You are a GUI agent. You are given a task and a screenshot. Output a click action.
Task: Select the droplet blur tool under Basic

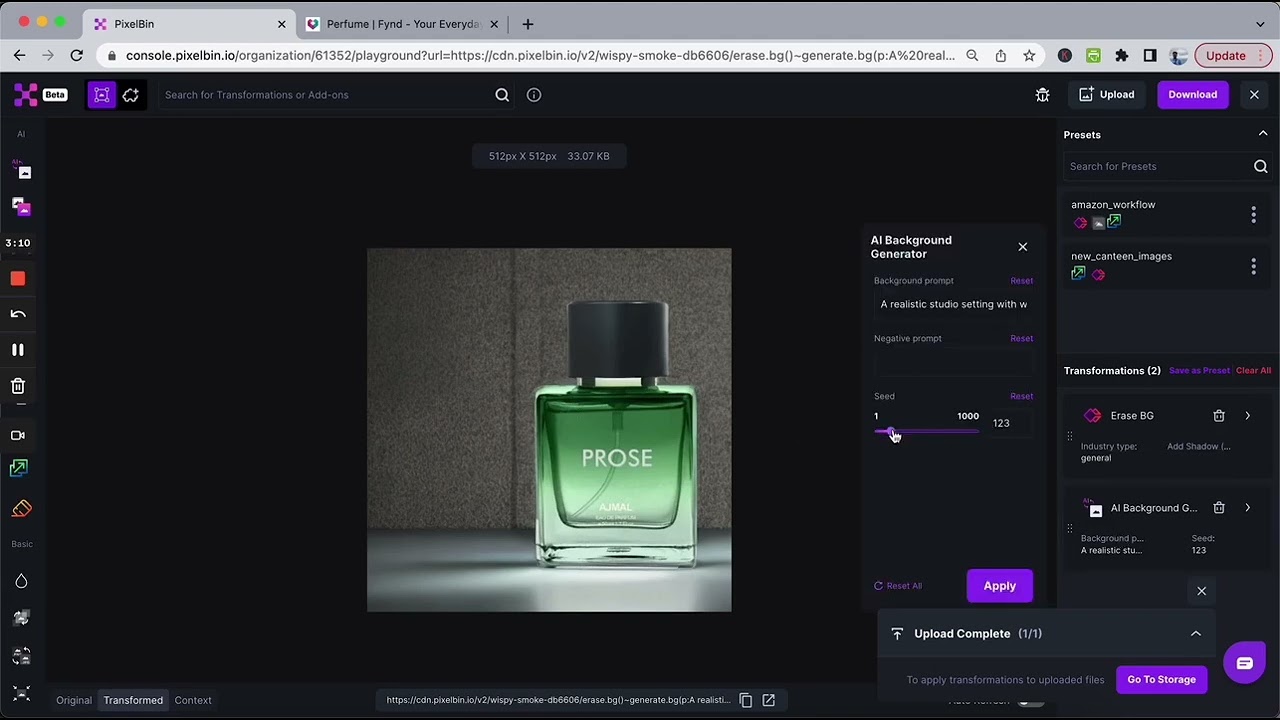pyautogui.click(x=21, y=581)
